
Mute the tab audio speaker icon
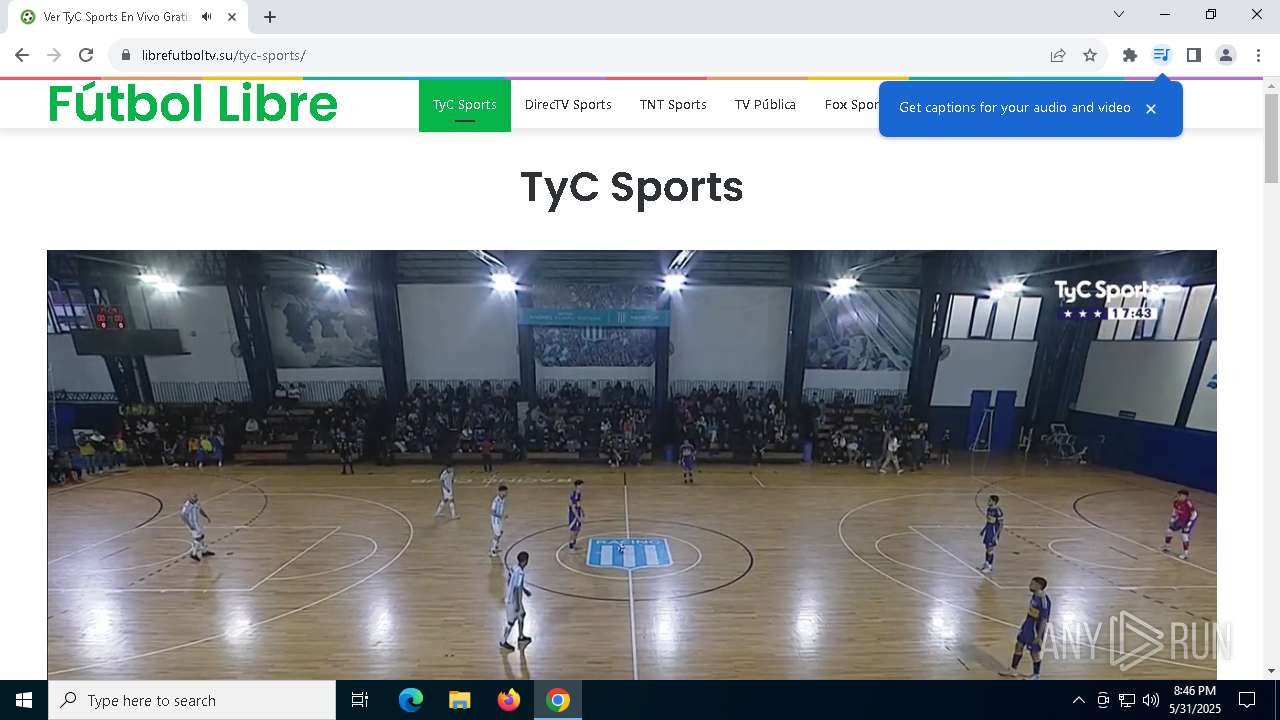tap(206, 17)
